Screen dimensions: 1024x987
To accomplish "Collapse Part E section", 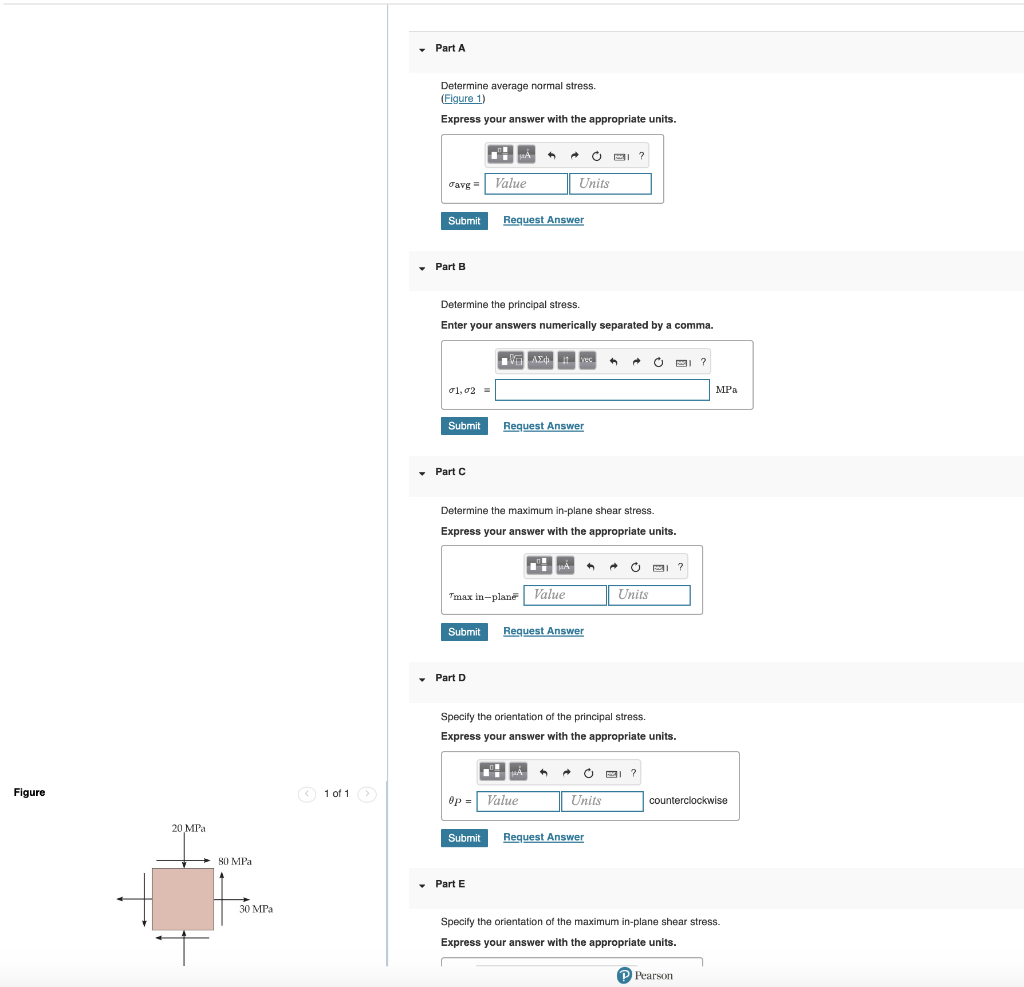I will coord(422,885).
